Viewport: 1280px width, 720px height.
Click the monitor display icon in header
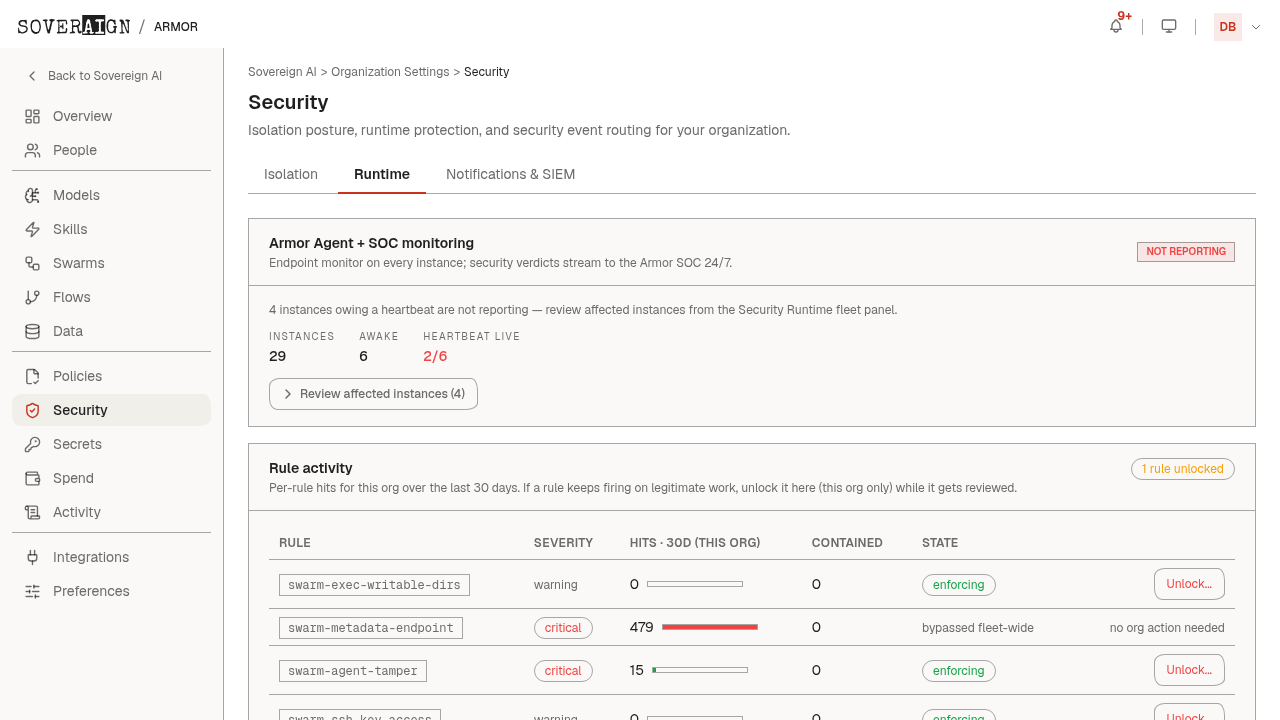[x=1169, y=26]
